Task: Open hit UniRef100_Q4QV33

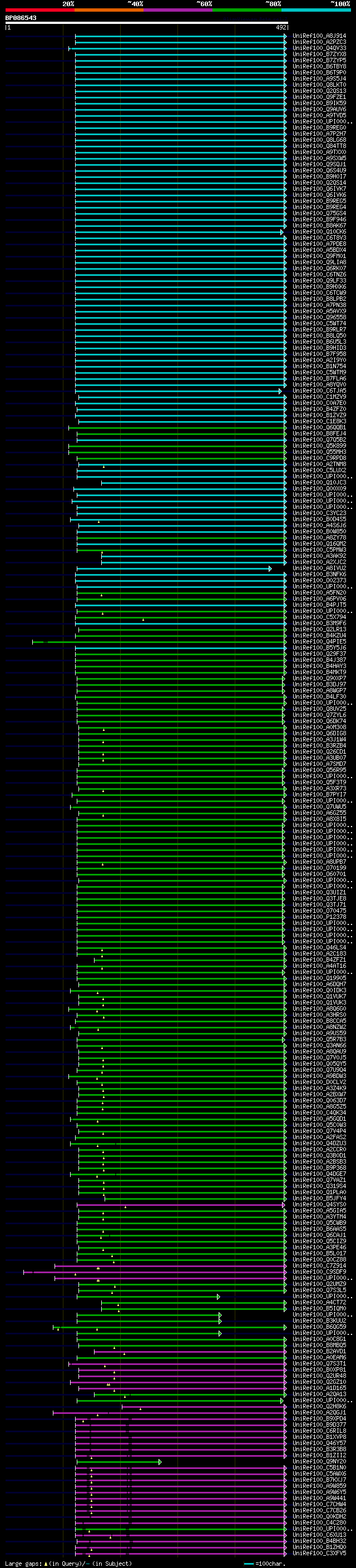Action: pos(319,48)
